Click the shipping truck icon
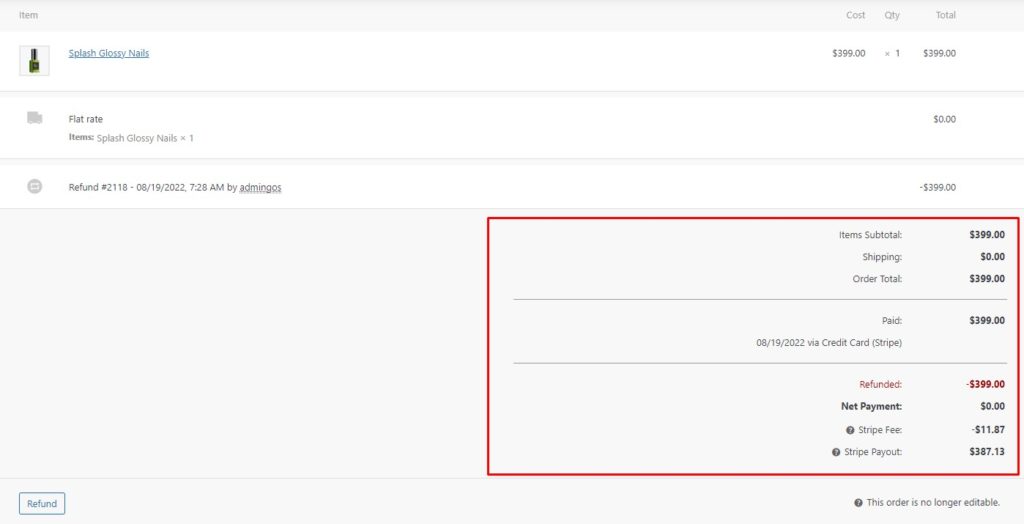Screen dimensions: 1024x524 point(35,118)
